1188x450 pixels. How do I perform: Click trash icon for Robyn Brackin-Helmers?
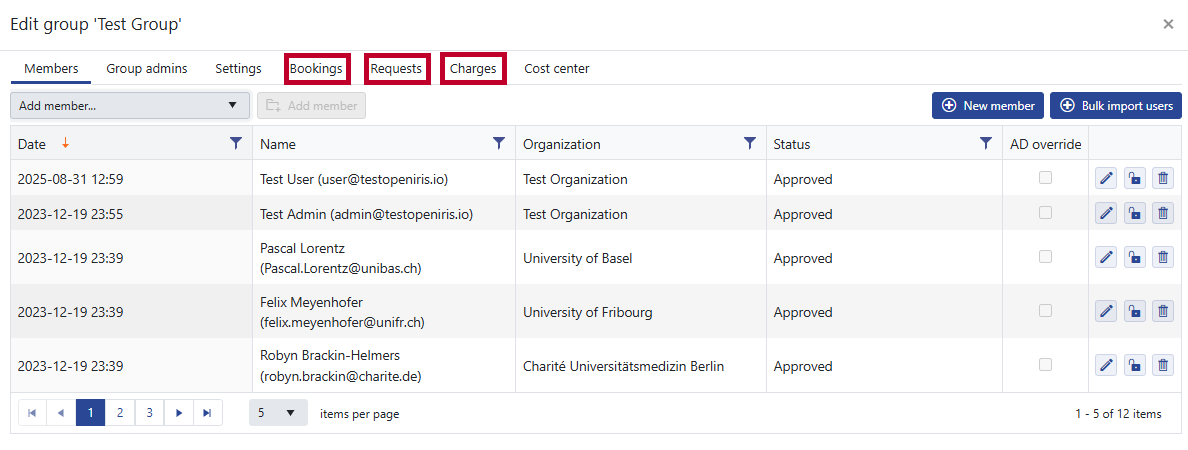[1162, 365]
